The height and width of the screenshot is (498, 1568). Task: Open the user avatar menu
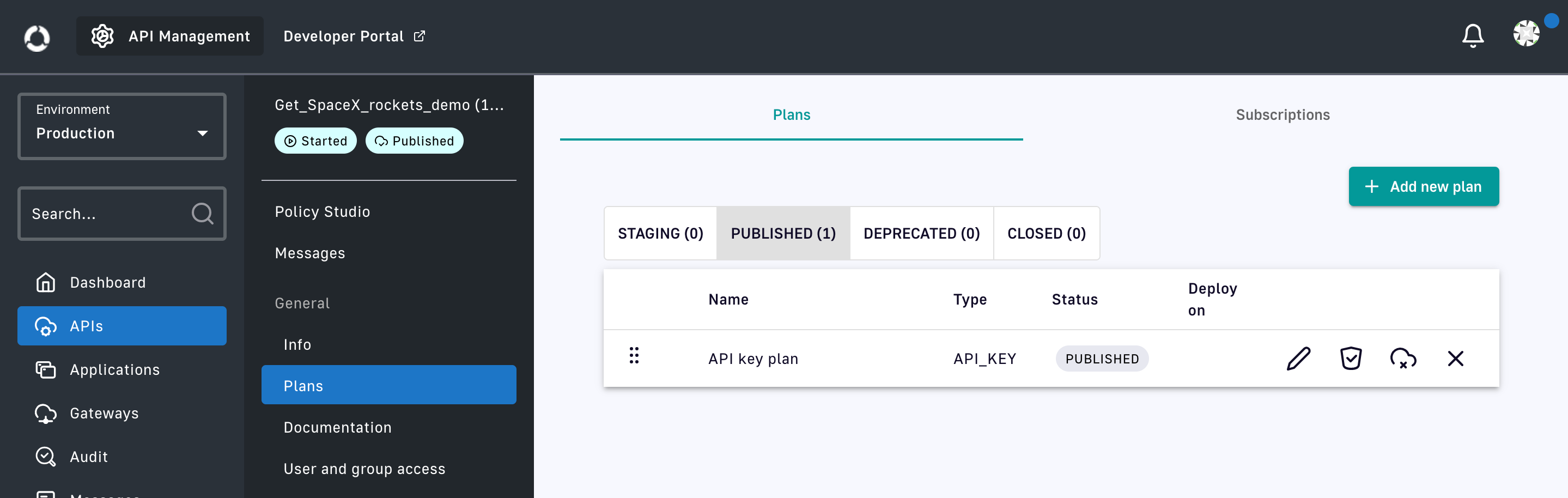coord(1526,33)
